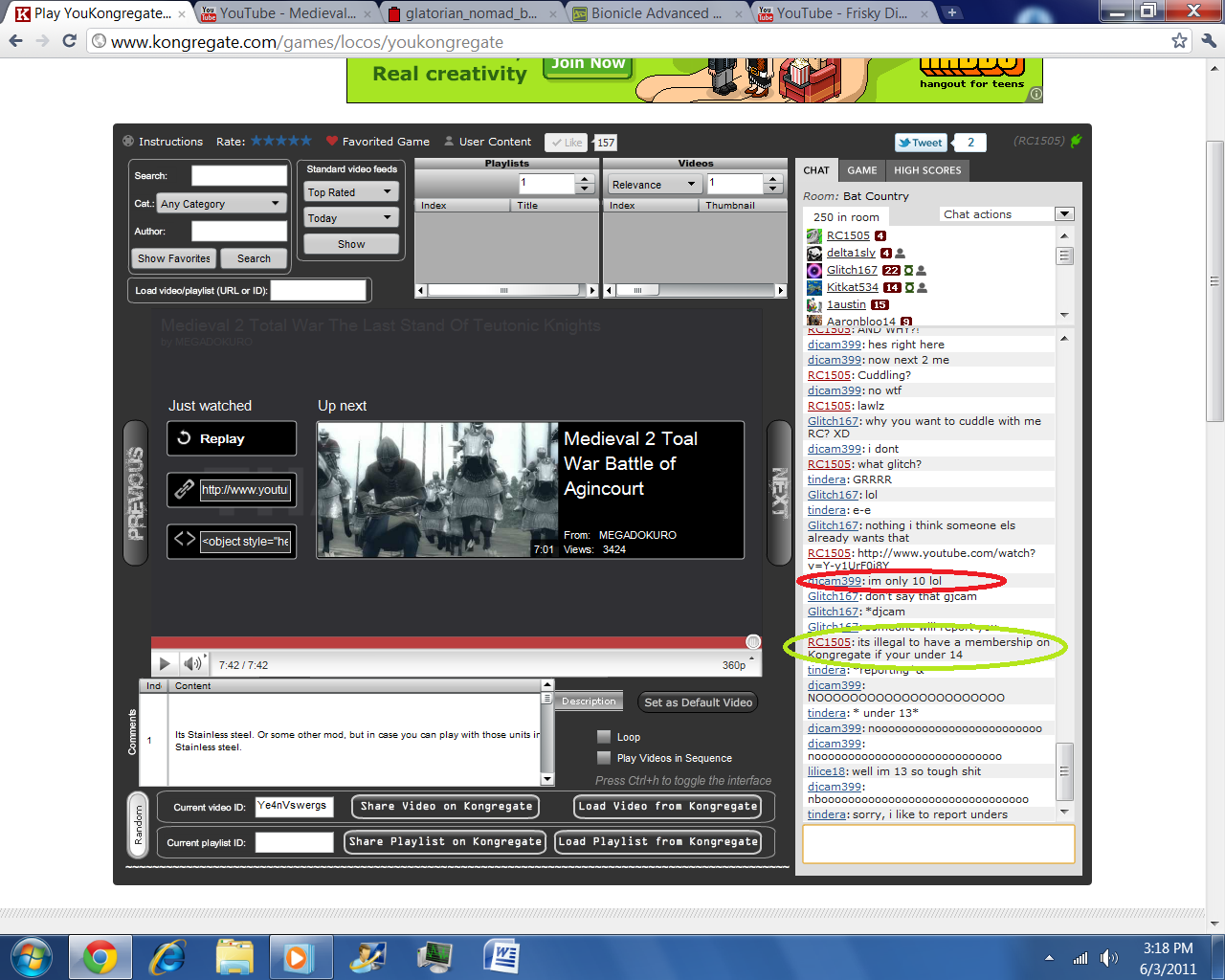
Task: Open a new browser tab
Action: click(x=952, y=12)
